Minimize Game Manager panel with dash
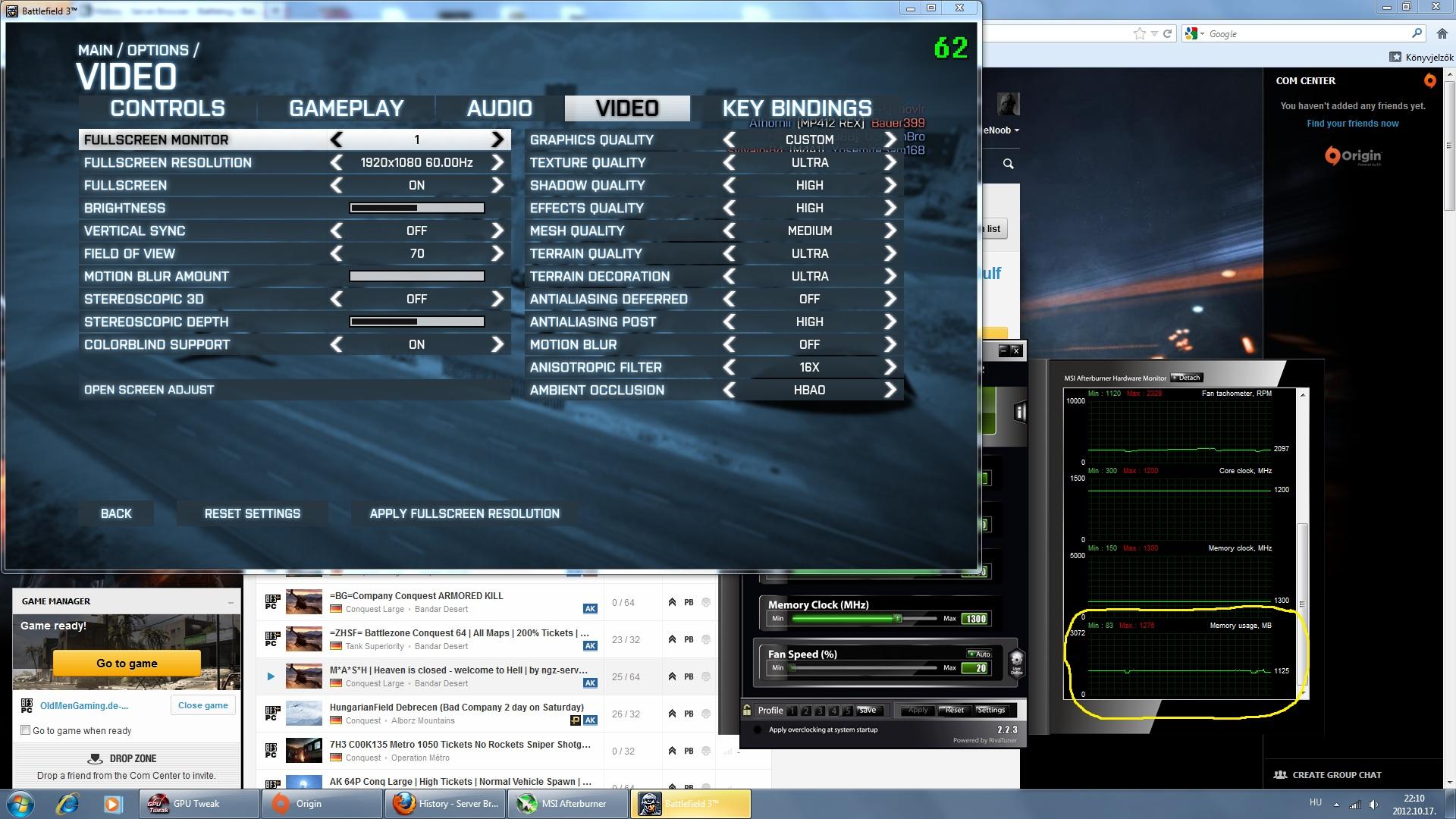This screenshot has width=1456, height=819. (231, 602)
